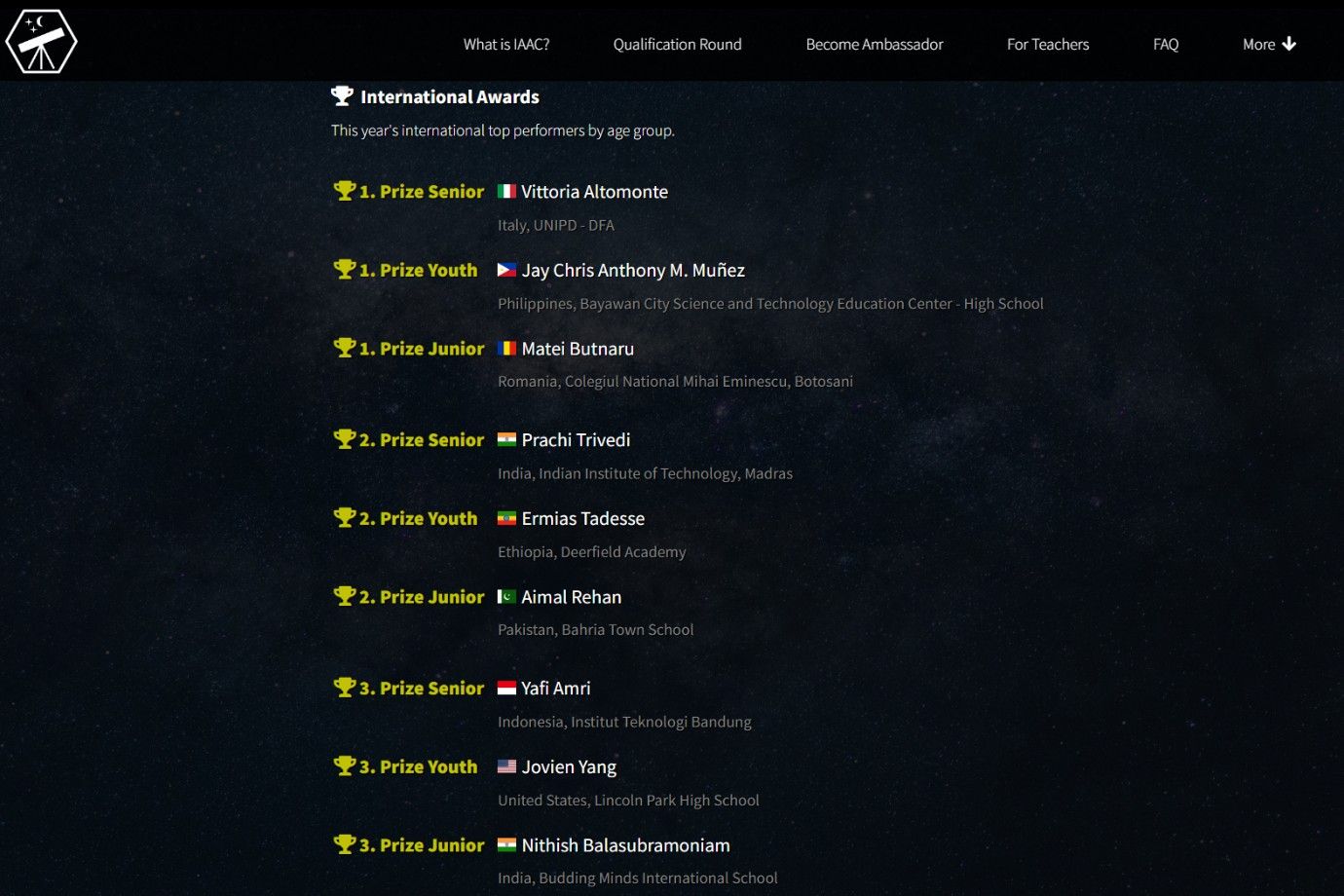The height and width of the screenshot is (896, 1344).
Task: Click the United States flag beside Jovien Yang
Action: [x=506, y=766]
